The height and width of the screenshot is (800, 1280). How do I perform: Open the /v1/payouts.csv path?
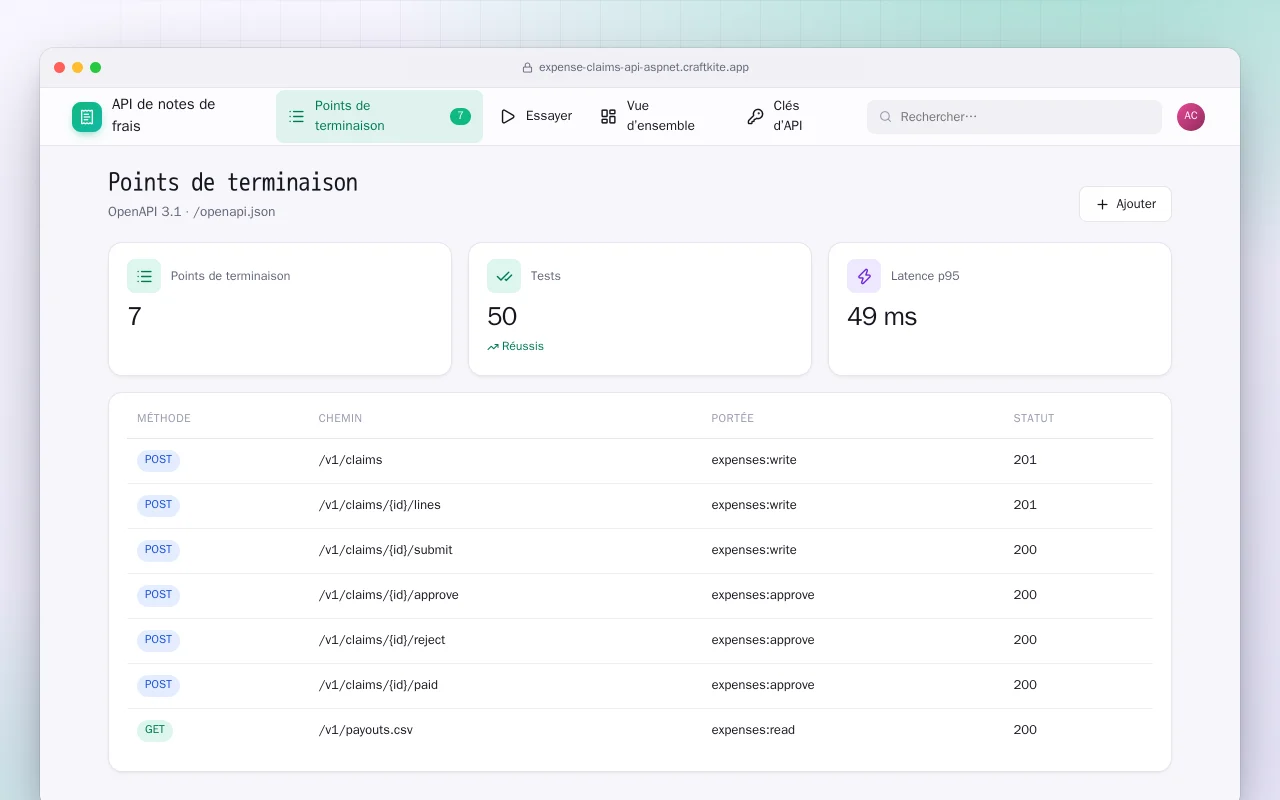(x=366, y=730)
